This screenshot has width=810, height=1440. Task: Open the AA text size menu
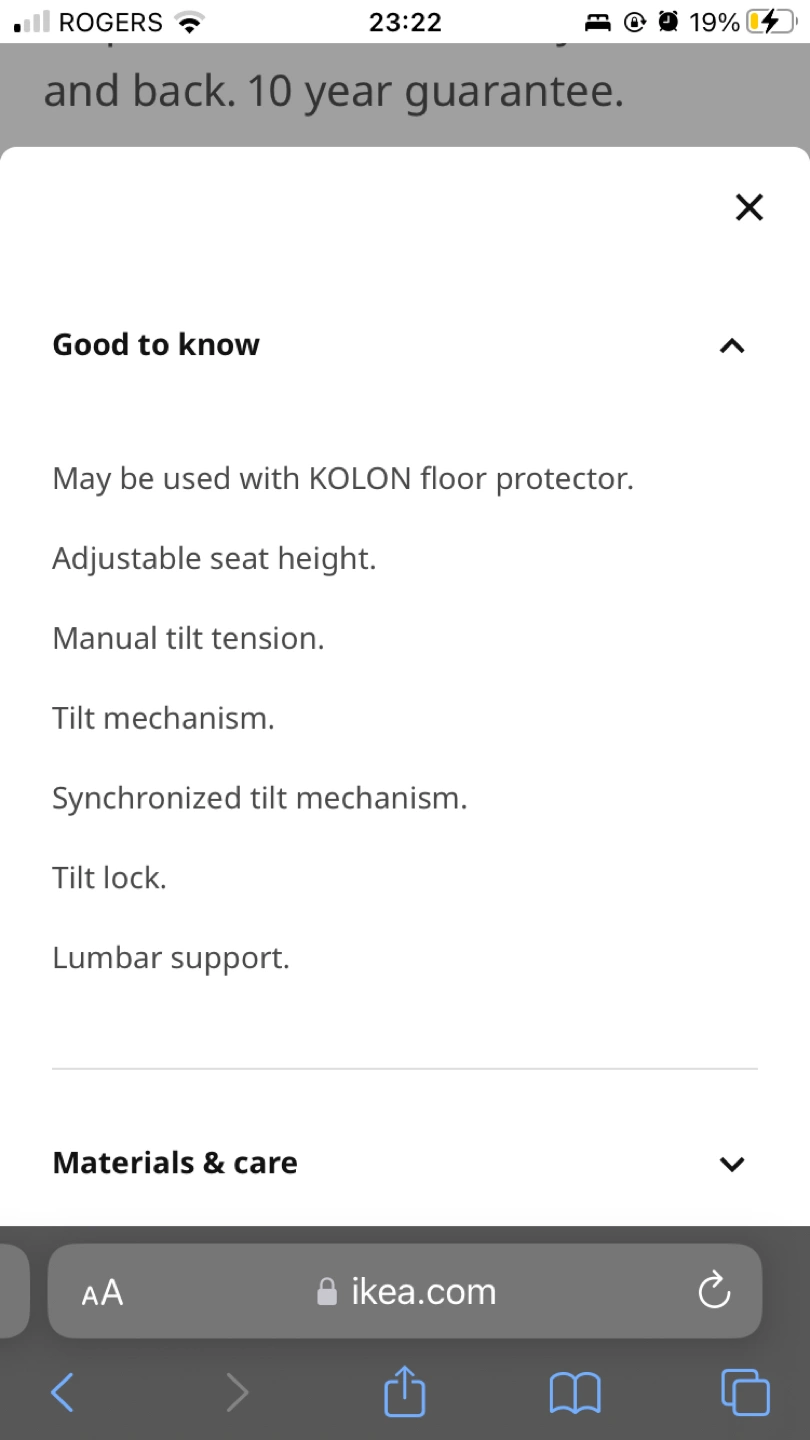pyautogui.click(x=102, y=1292)
